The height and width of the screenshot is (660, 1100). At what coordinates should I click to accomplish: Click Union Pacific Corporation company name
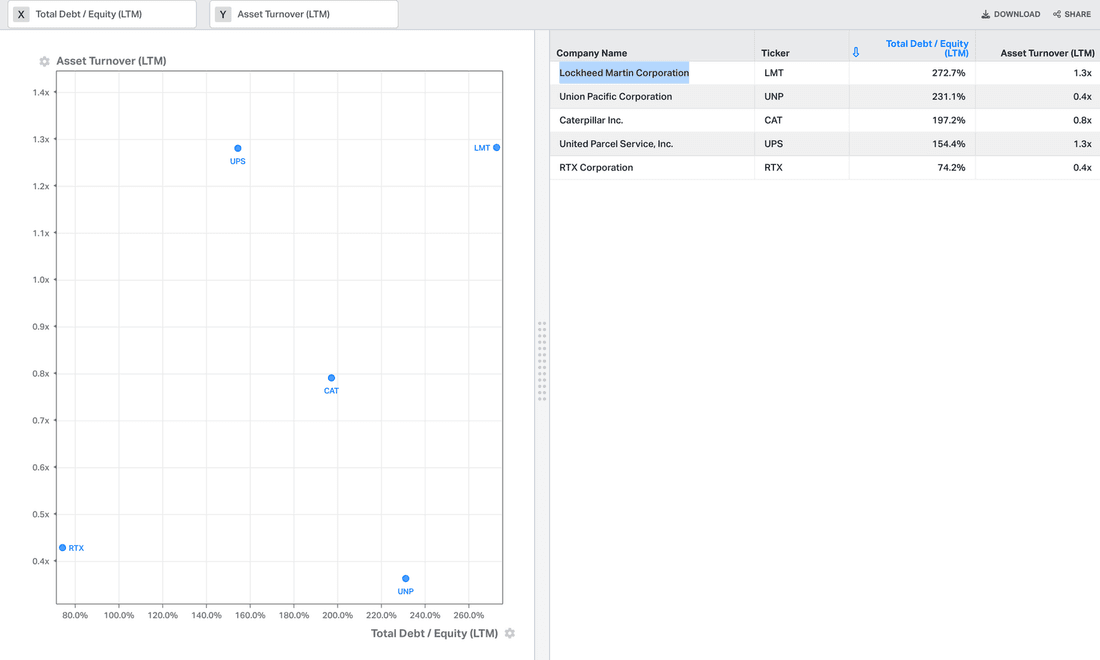pos(615,97)
